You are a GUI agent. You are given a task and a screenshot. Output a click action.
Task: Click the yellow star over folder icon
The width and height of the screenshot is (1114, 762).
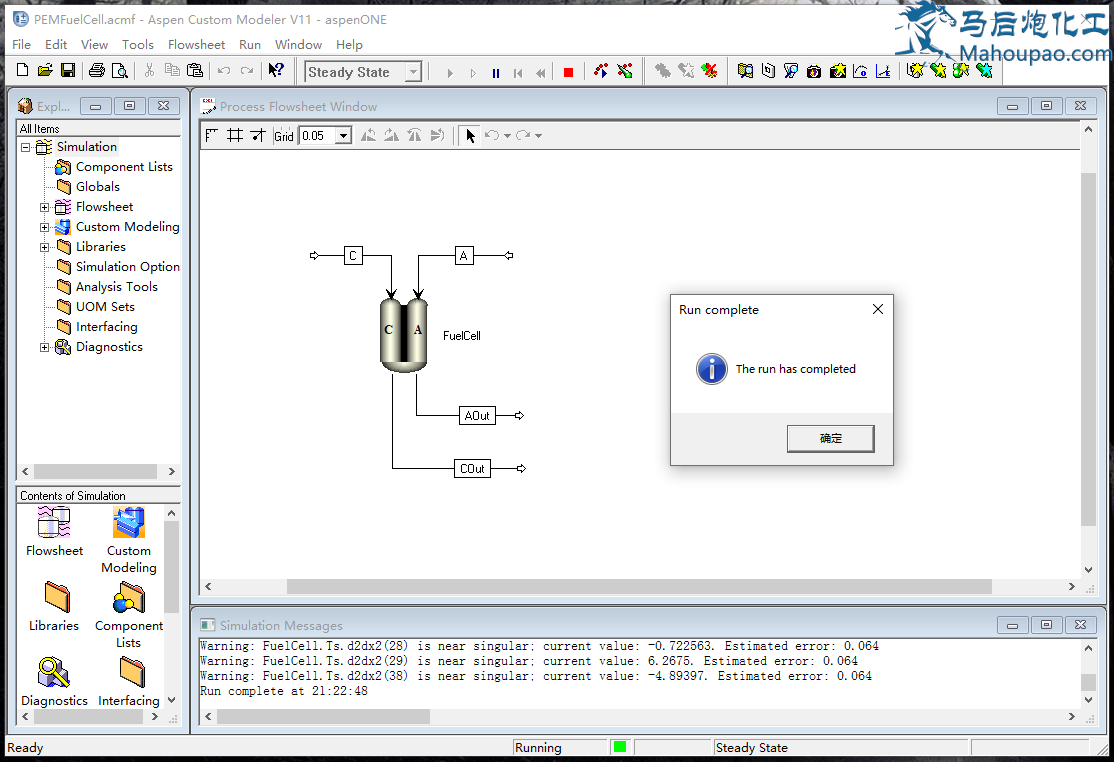point(838,70)
